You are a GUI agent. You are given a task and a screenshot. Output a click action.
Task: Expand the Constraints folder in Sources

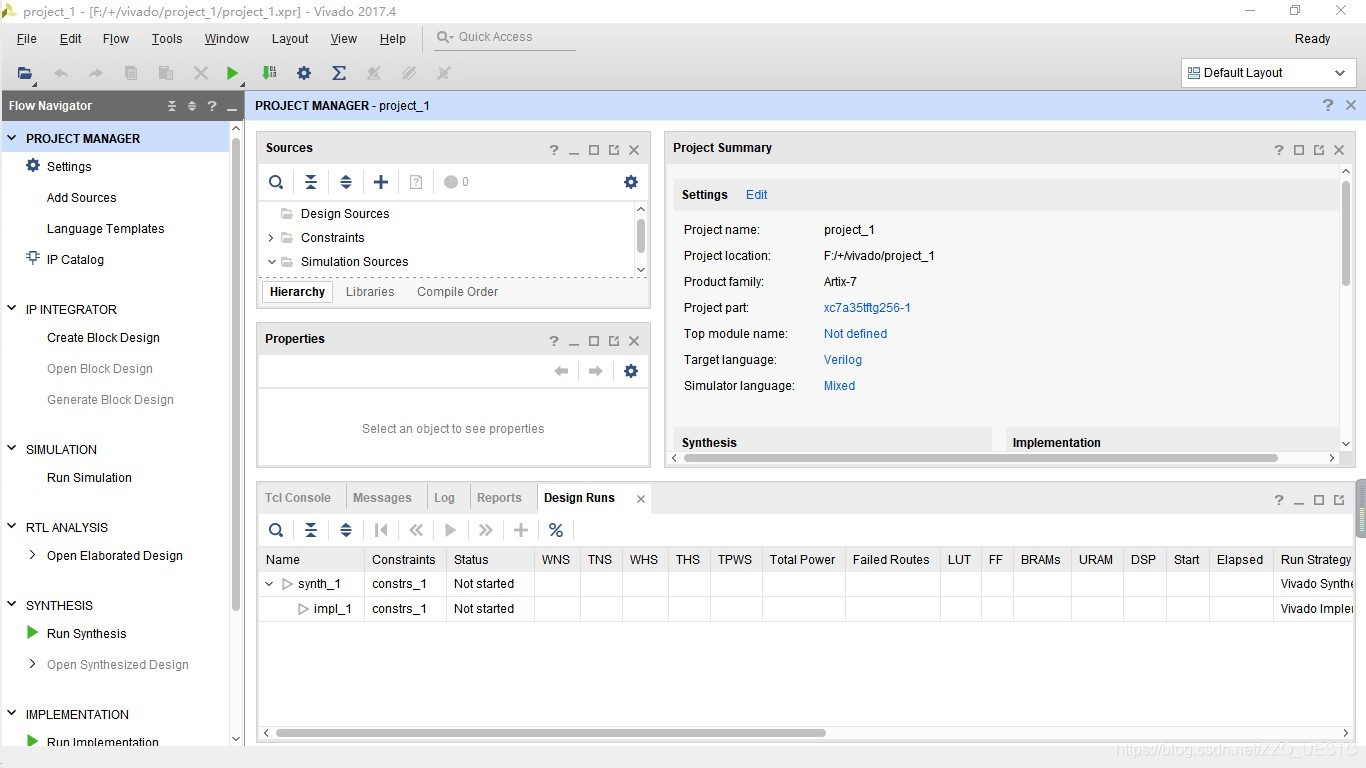(x=271, y=238)
